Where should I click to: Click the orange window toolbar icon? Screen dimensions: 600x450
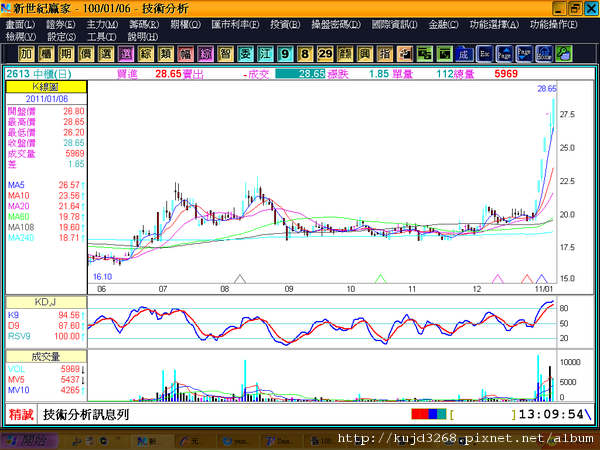(404, 54)
